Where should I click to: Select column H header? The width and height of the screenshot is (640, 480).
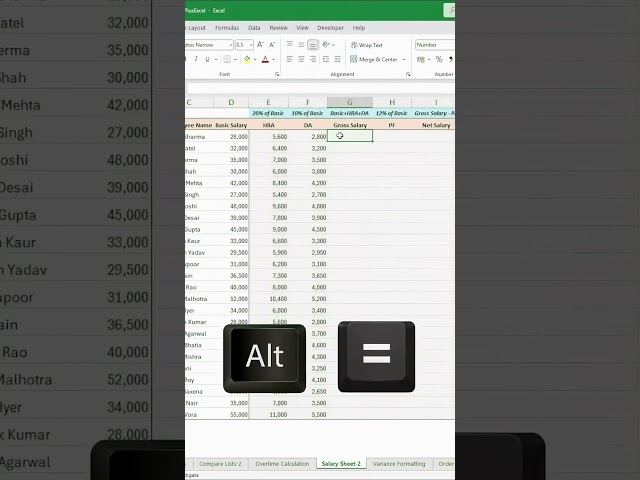point(392,102)
